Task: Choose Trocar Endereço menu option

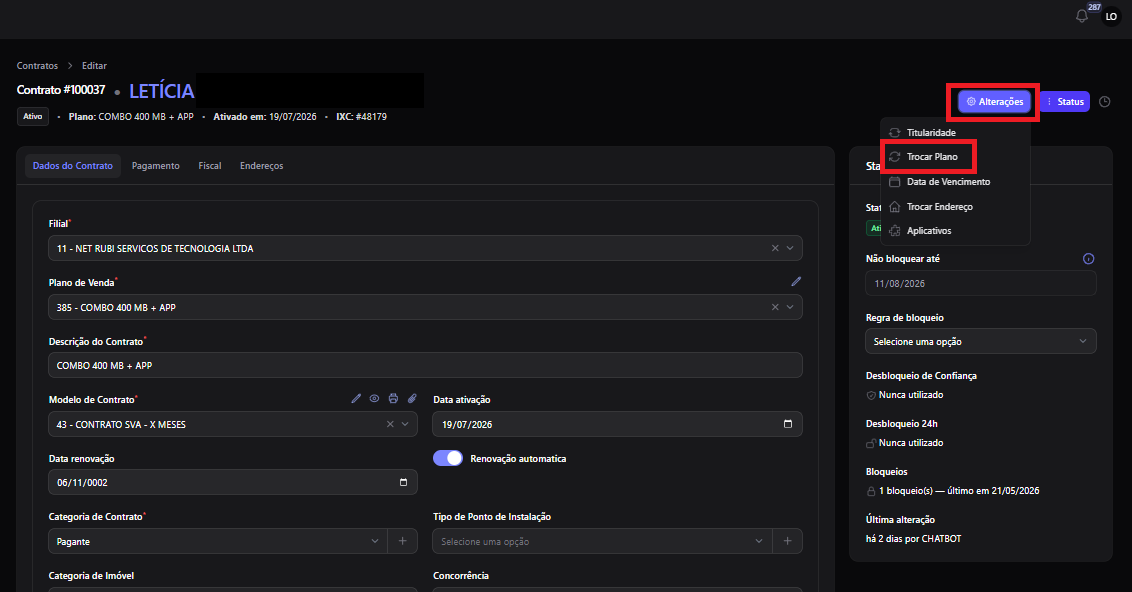Action: 954,206
